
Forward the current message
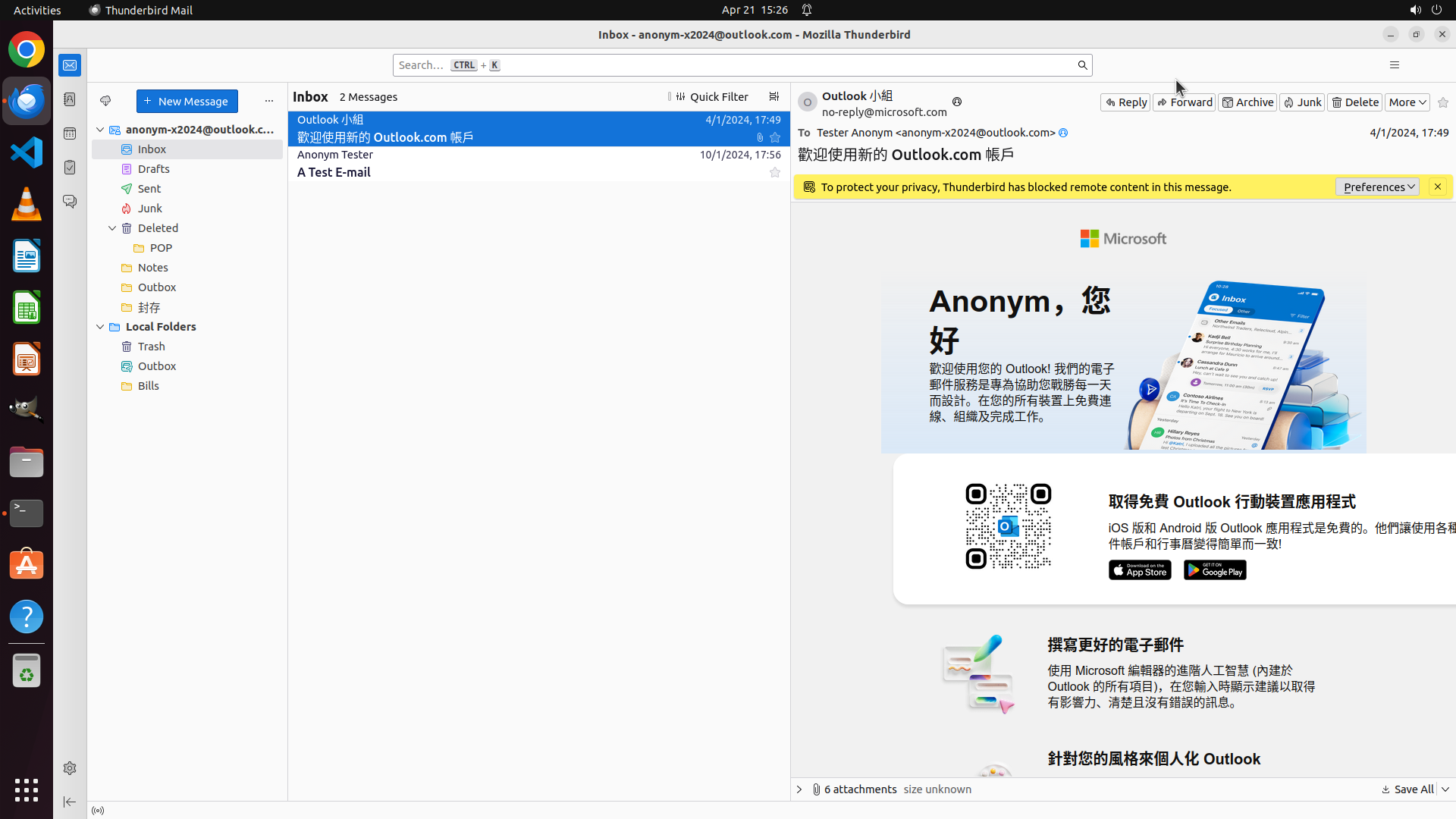coord(1185,102)
